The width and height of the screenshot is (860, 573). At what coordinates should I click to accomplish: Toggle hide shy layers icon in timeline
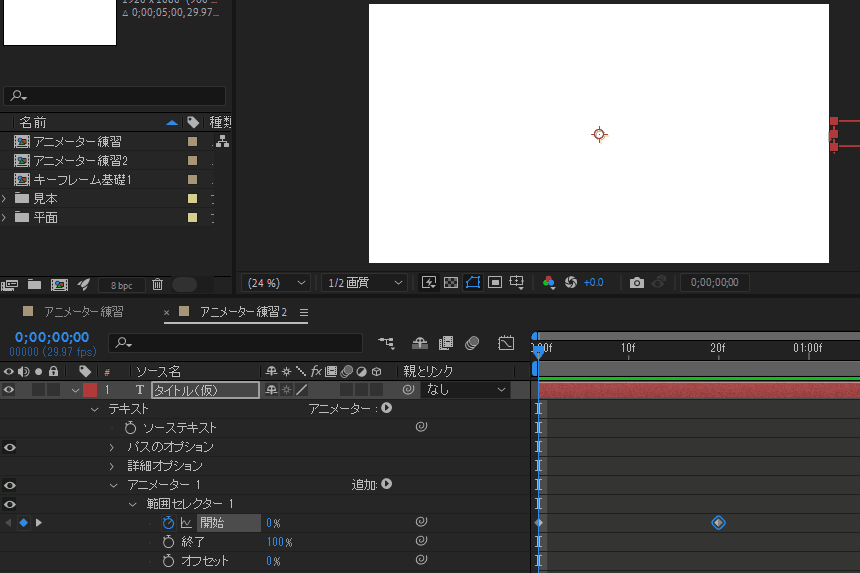pyautogui.click(x=420, y=343)
